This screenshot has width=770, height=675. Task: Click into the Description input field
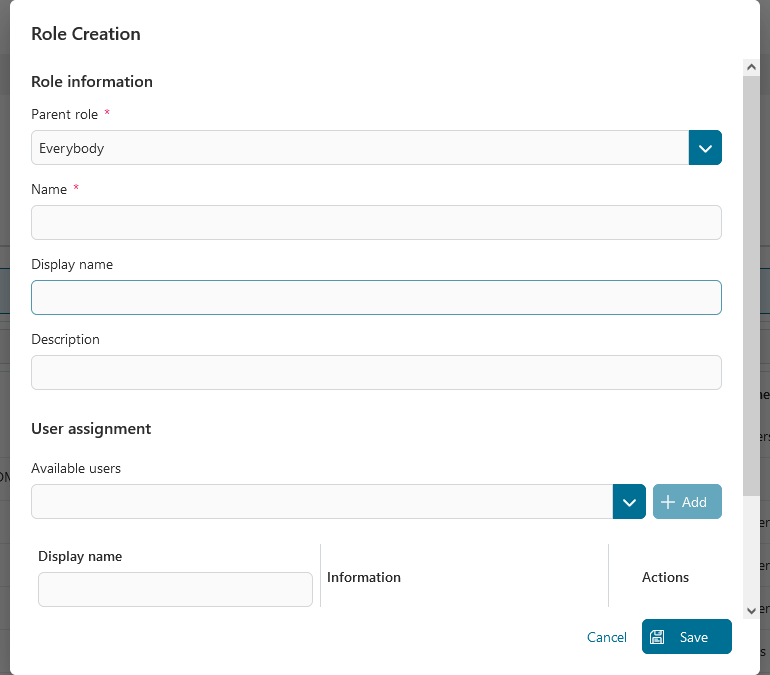(376, 373)
